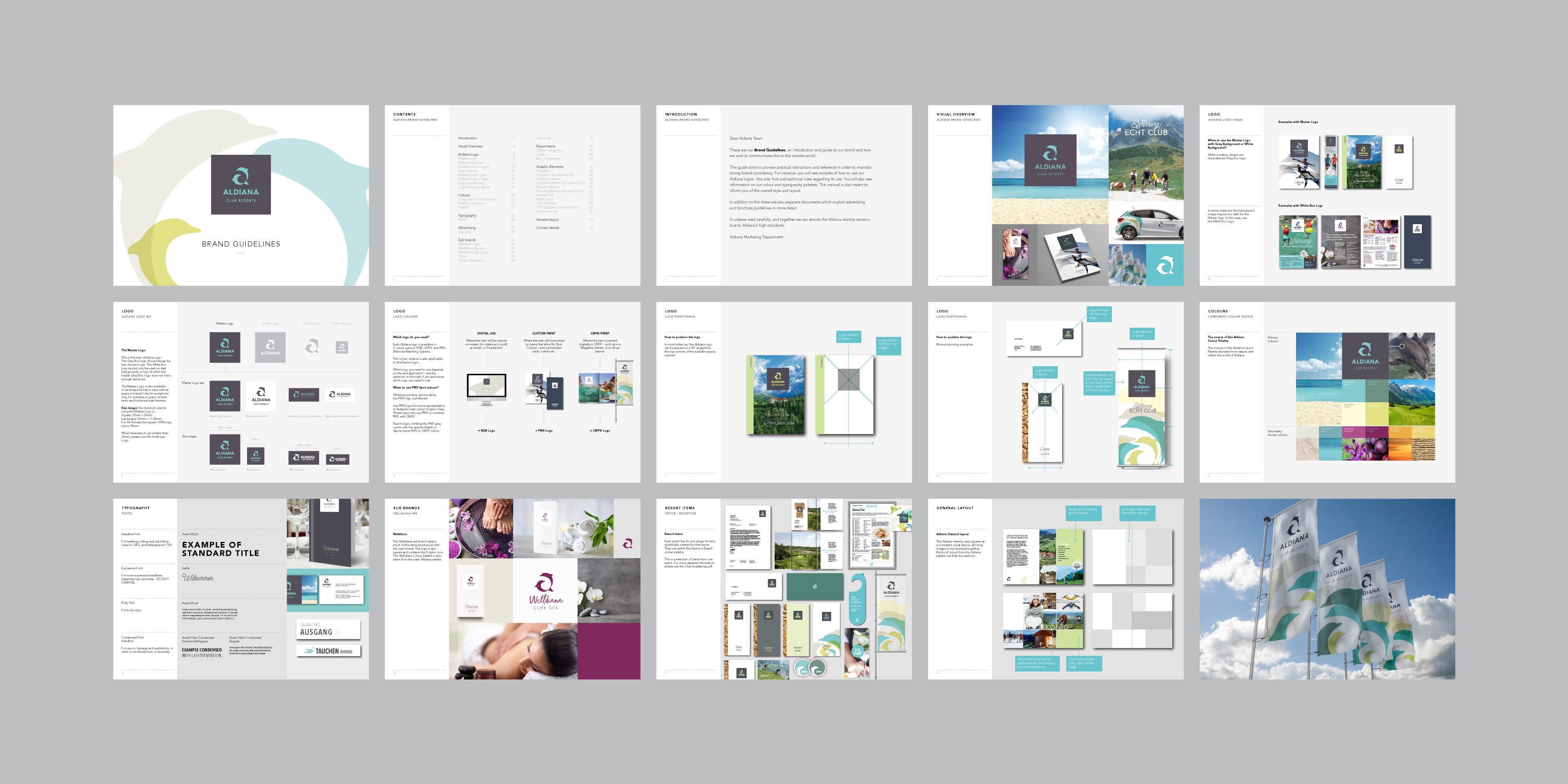Click the Aldiana logo on the cover page

click(x=241, y=185)
